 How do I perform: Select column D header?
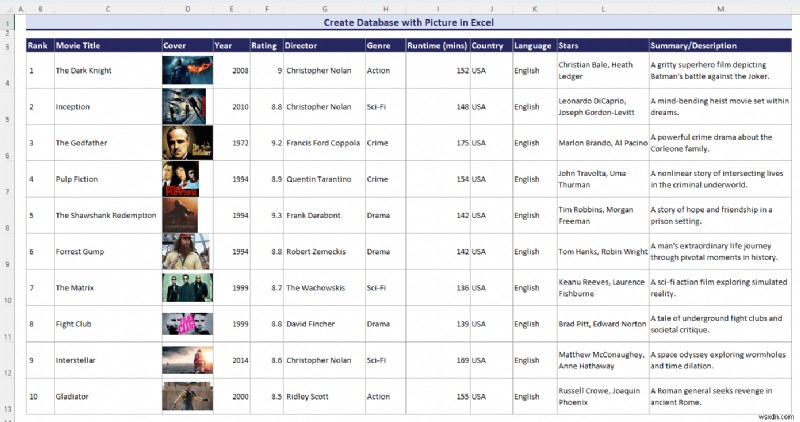click(x=187, y=9)
